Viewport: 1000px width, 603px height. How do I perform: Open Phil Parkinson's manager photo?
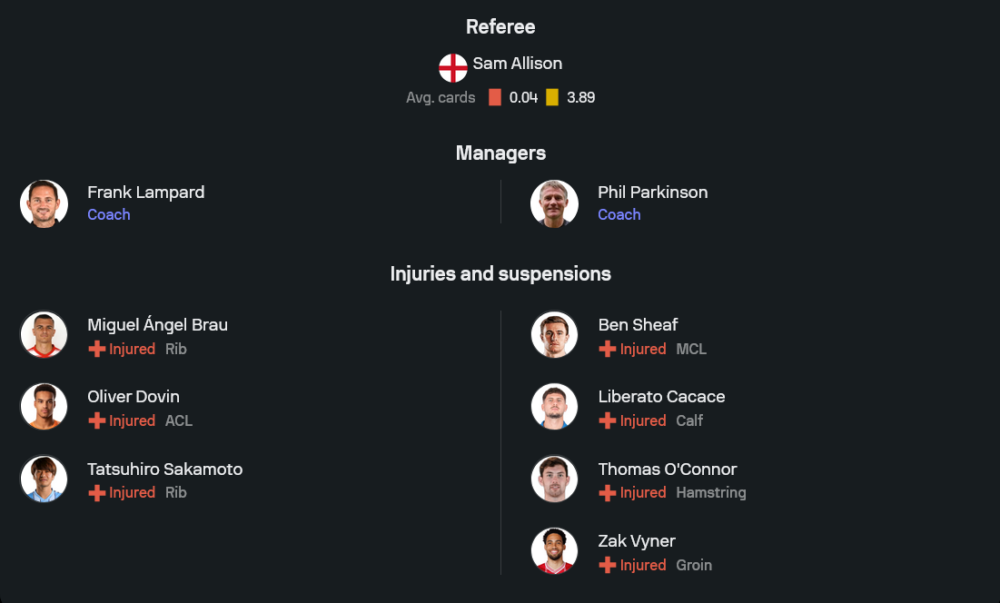(x=554, y=204)
